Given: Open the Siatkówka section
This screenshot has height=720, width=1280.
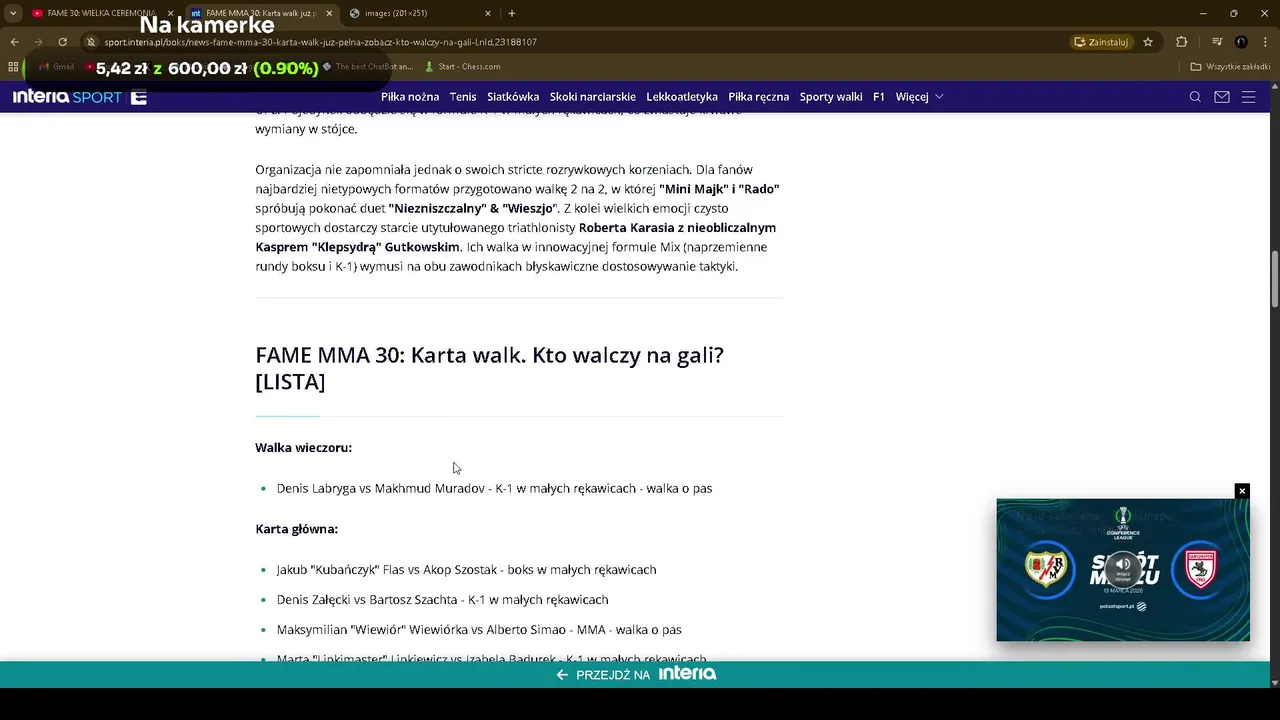Looking at the screenshot, I should pyautogui.click(x=513, y=97).
